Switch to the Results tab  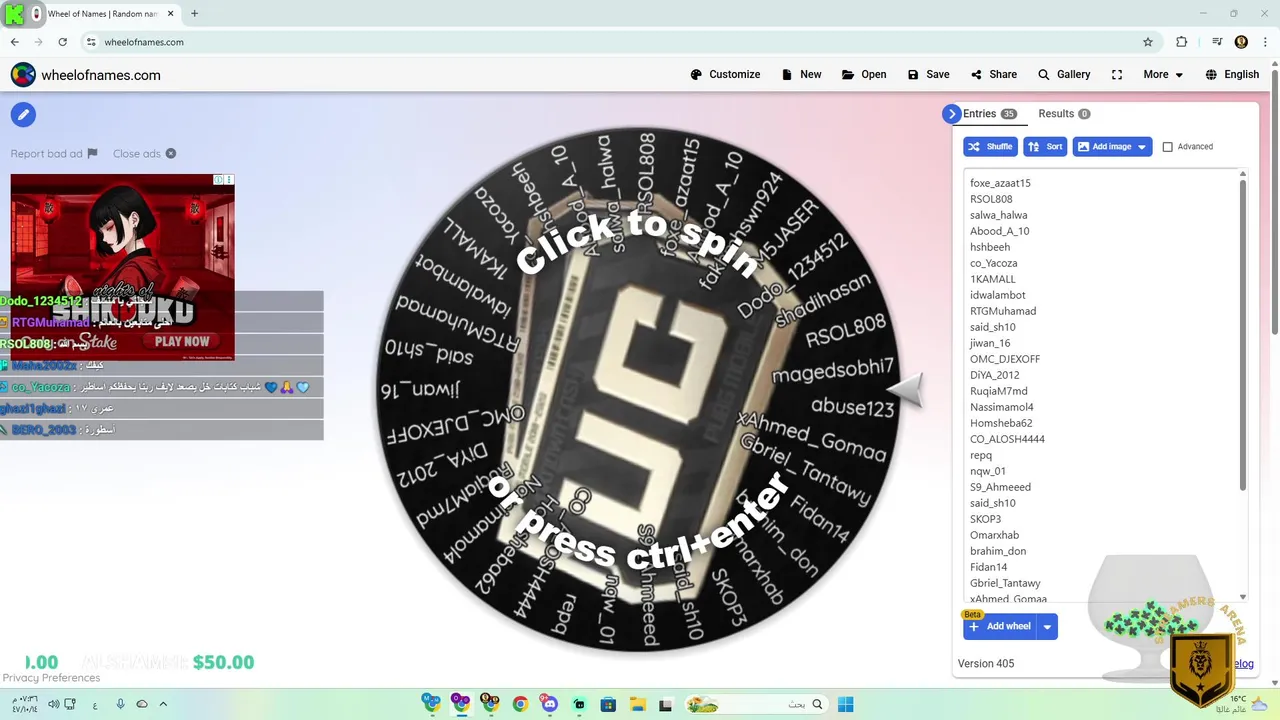tap(1064, 114)
